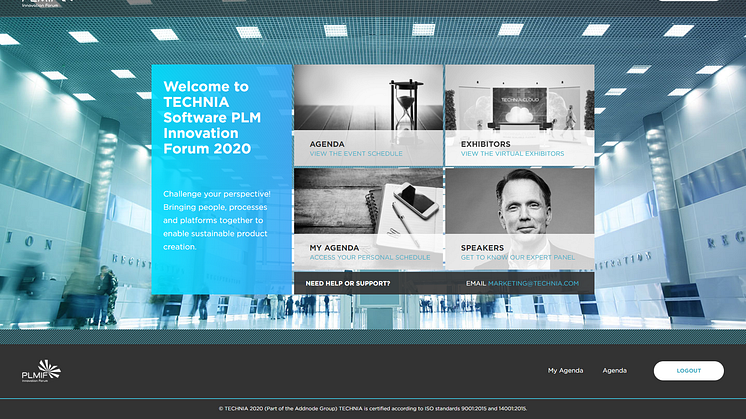
Task: Click the welcome heading 'Welcome to TECHNIA Software PLM Innovation Forum 2020'
Action: [212, 117]
